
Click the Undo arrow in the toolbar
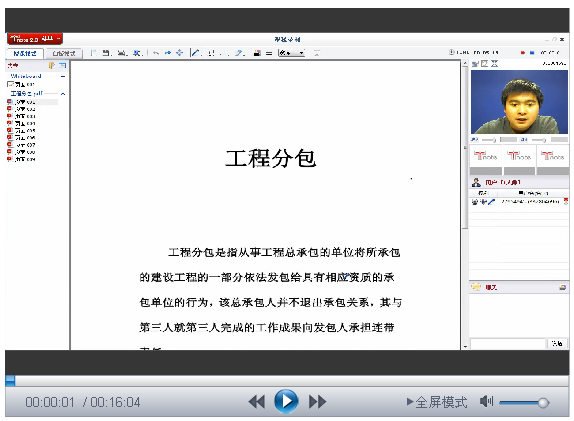[156, 53]
